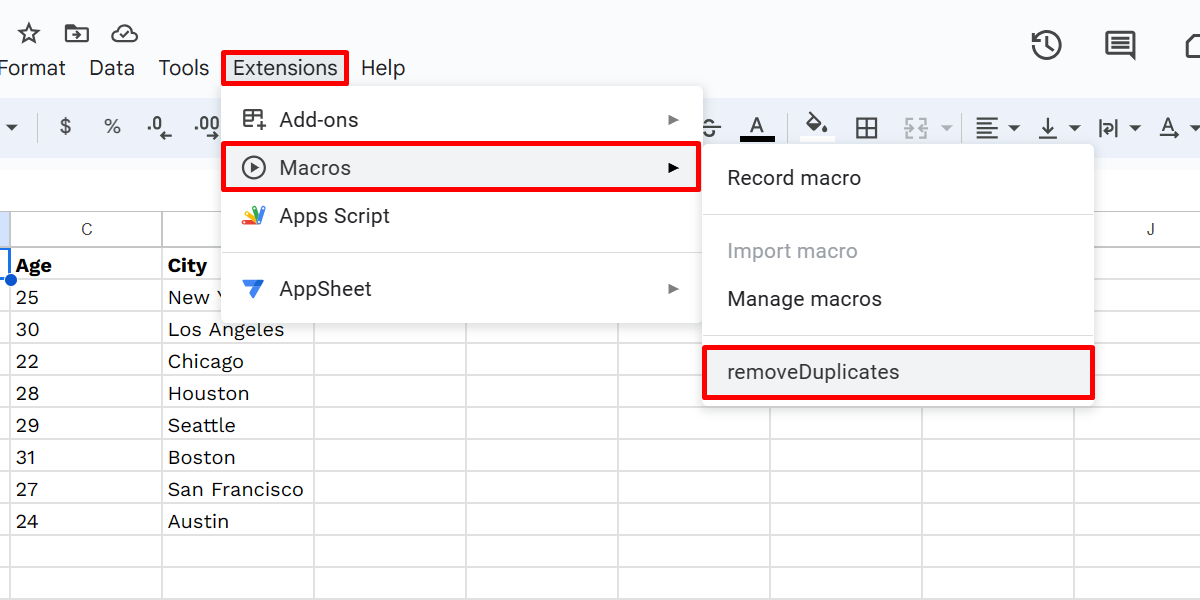Viewport: 1200px width, 600px height.
Task: Open the Data menu
Action: pos(112,67)
